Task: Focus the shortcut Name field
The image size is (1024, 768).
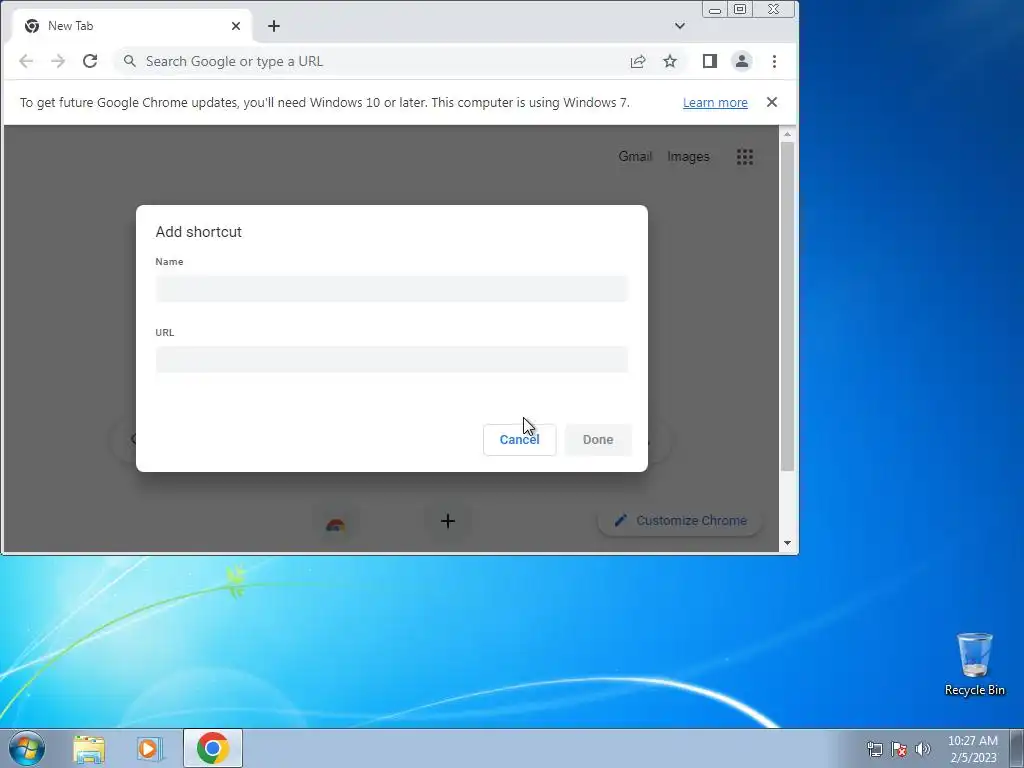Action: tap(392, 289)
